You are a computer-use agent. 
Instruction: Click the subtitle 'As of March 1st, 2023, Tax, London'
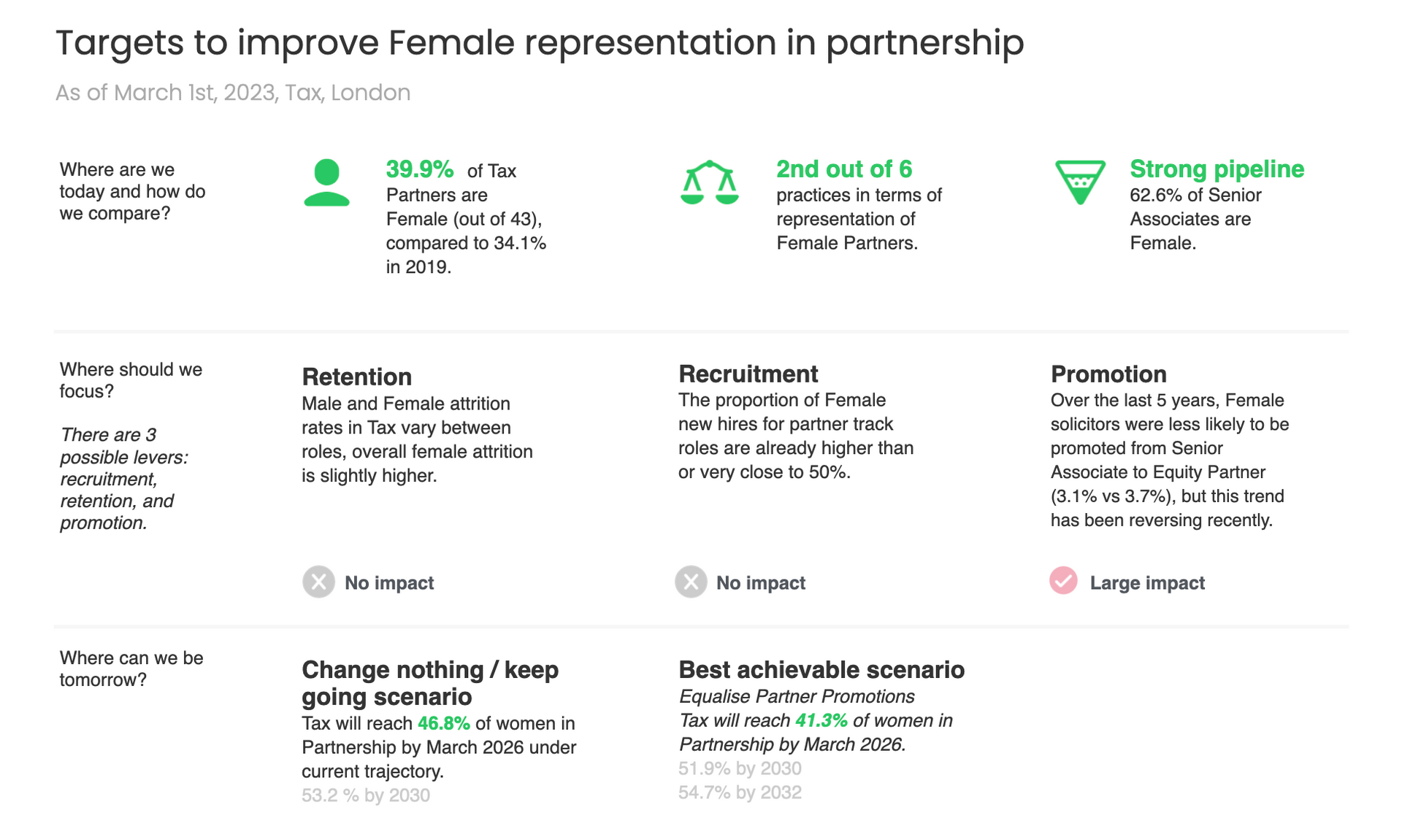point(233,93)
